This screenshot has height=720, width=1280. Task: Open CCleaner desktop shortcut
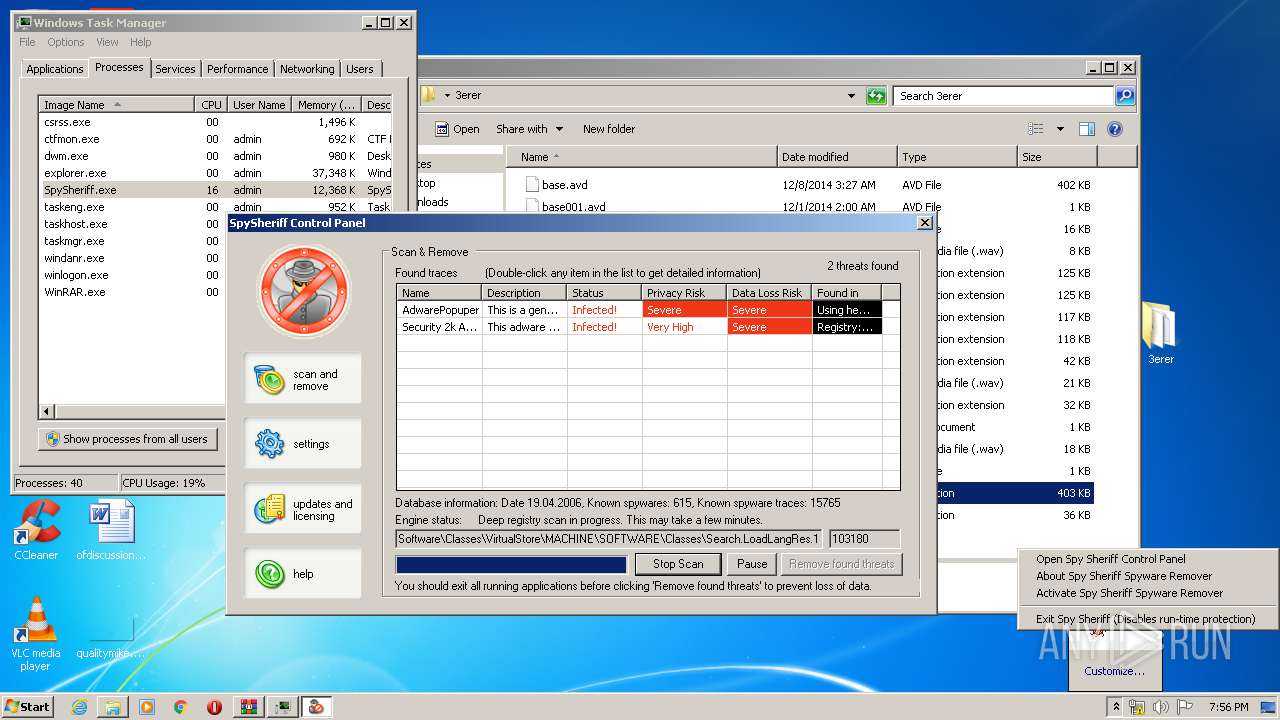pyautogui.click(x=36, y=530)
